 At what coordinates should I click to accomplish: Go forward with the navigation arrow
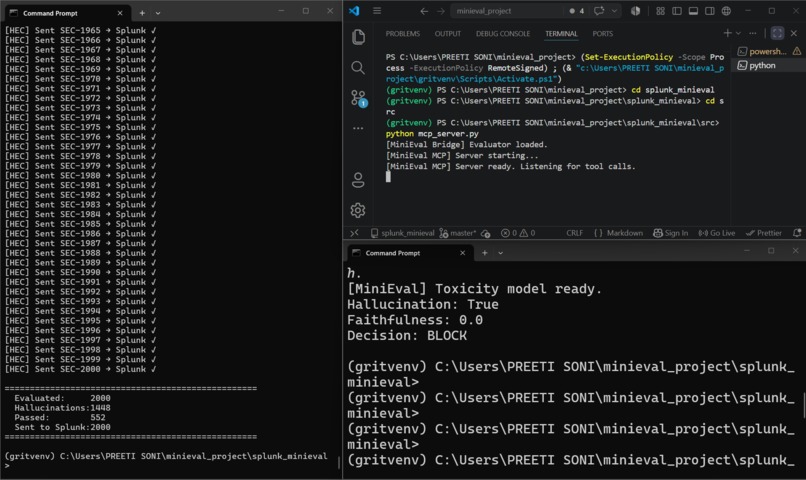[x=441, y=11]
